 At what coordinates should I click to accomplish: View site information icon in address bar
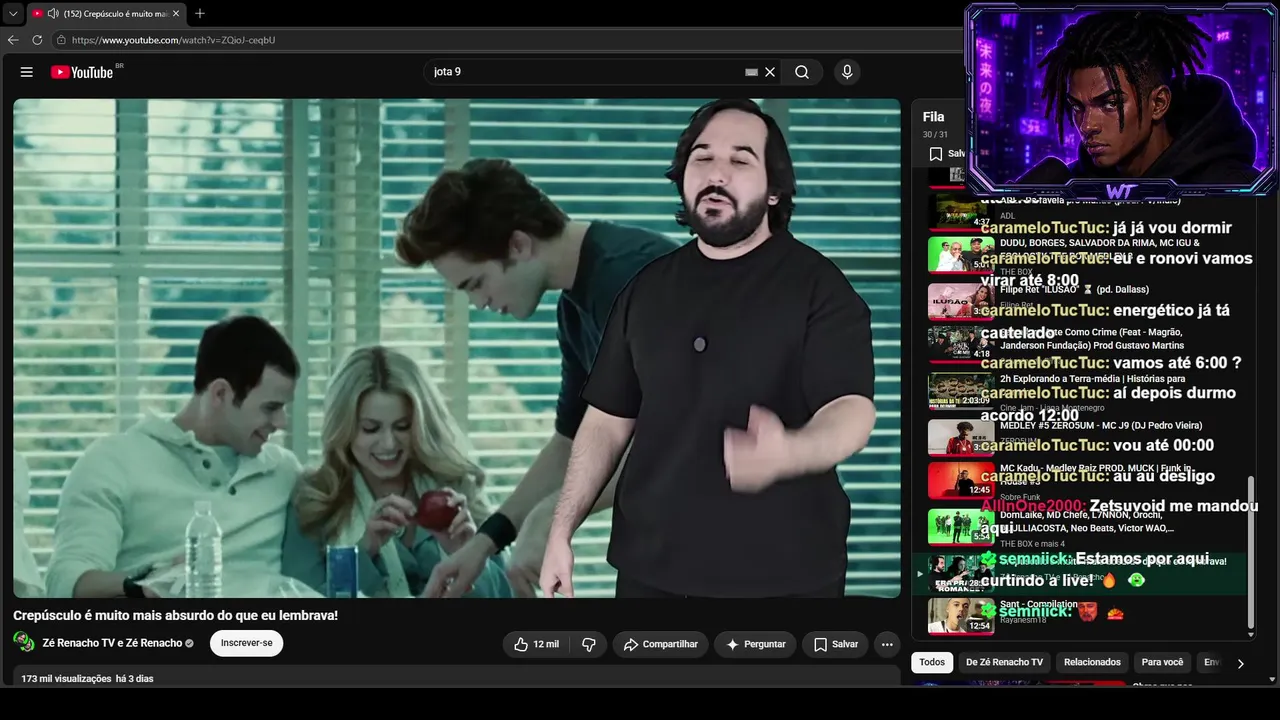(61, 40)
